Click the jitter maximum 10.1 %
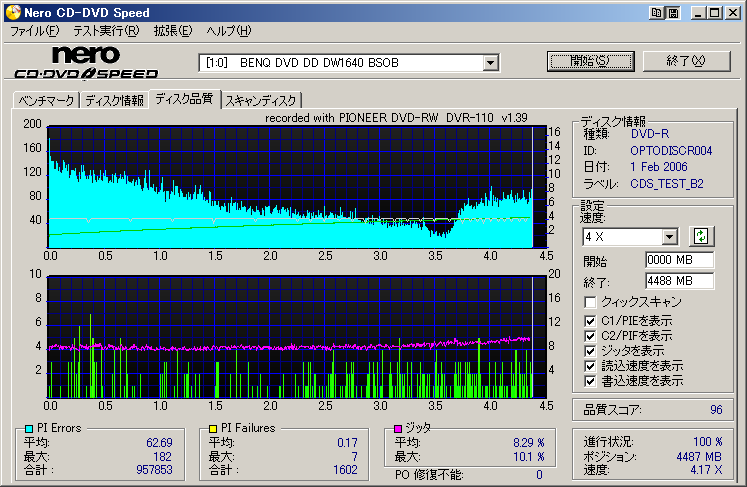 tap(528, 457)
